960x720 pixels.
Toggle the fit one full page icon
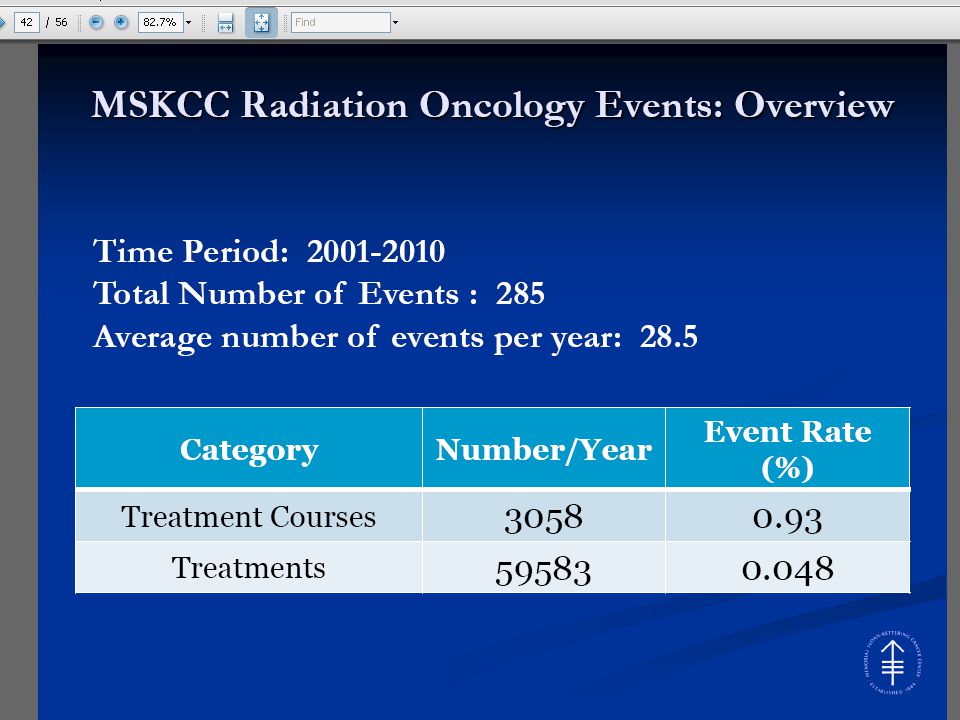[x=261, y=23]
